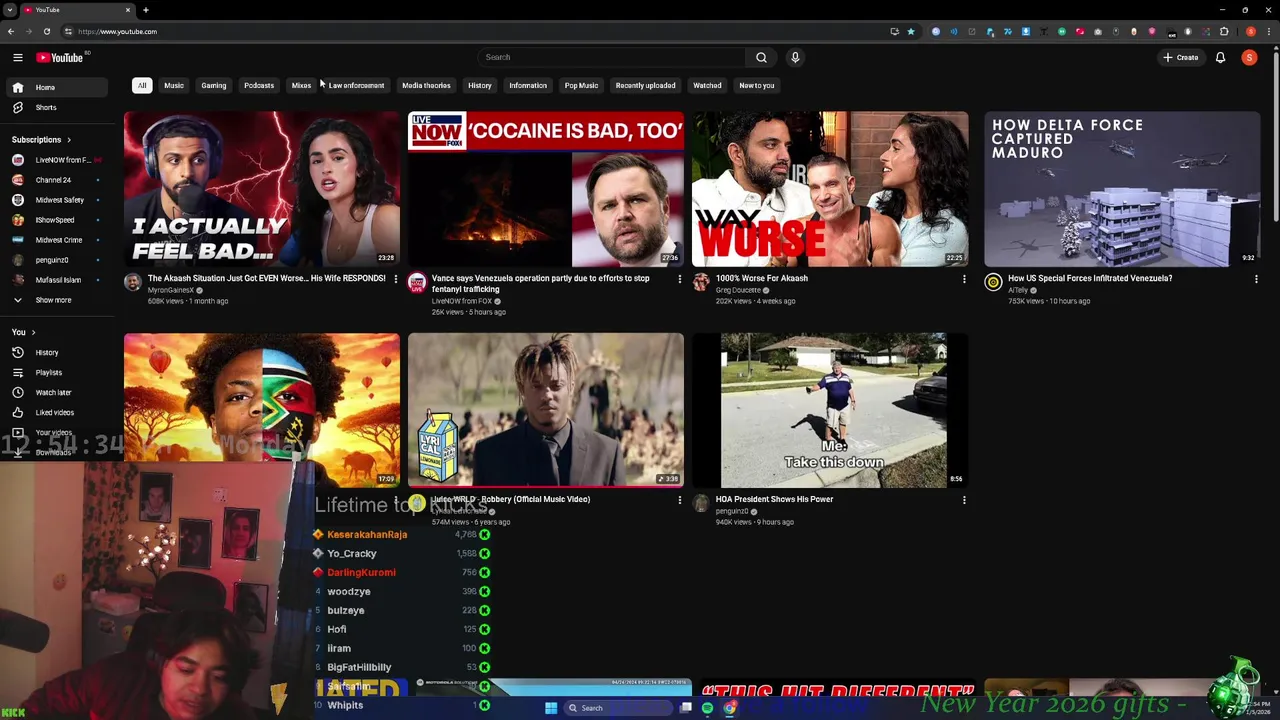Open options menu for 1000% Worse For Akaash
The height and width of the screenshot is (720, 1280).
click(964, 279)
